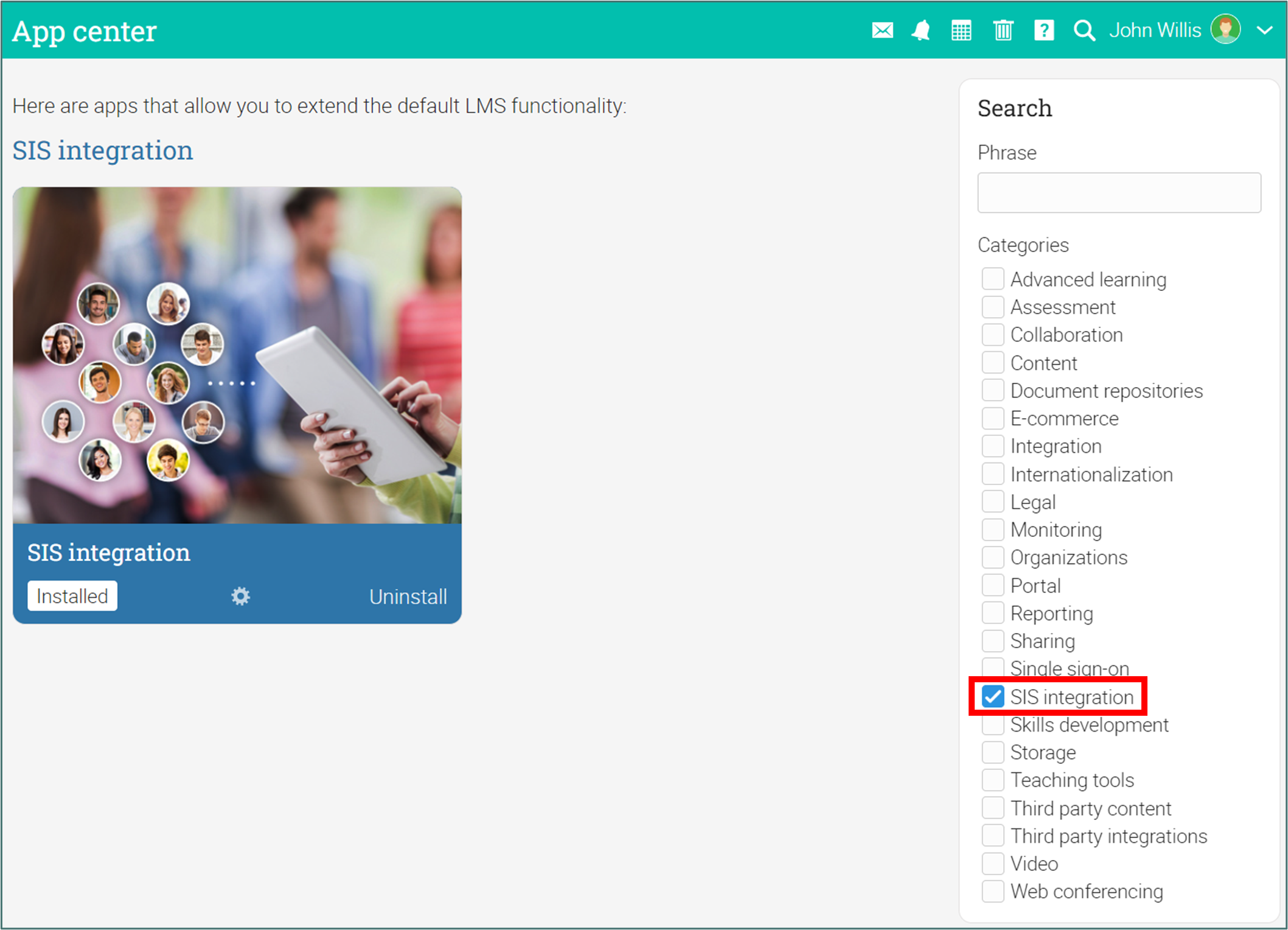This screenshot has height=930, width=1288.
Task: Click the Uninstall link
Action: click(408, 596)
